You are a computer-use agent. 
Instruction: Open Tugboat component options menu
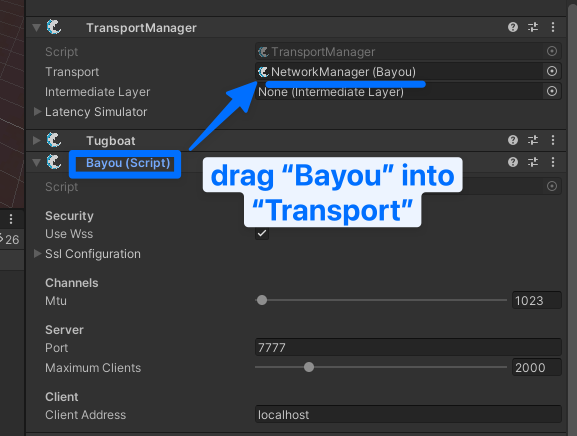(553, 140)
